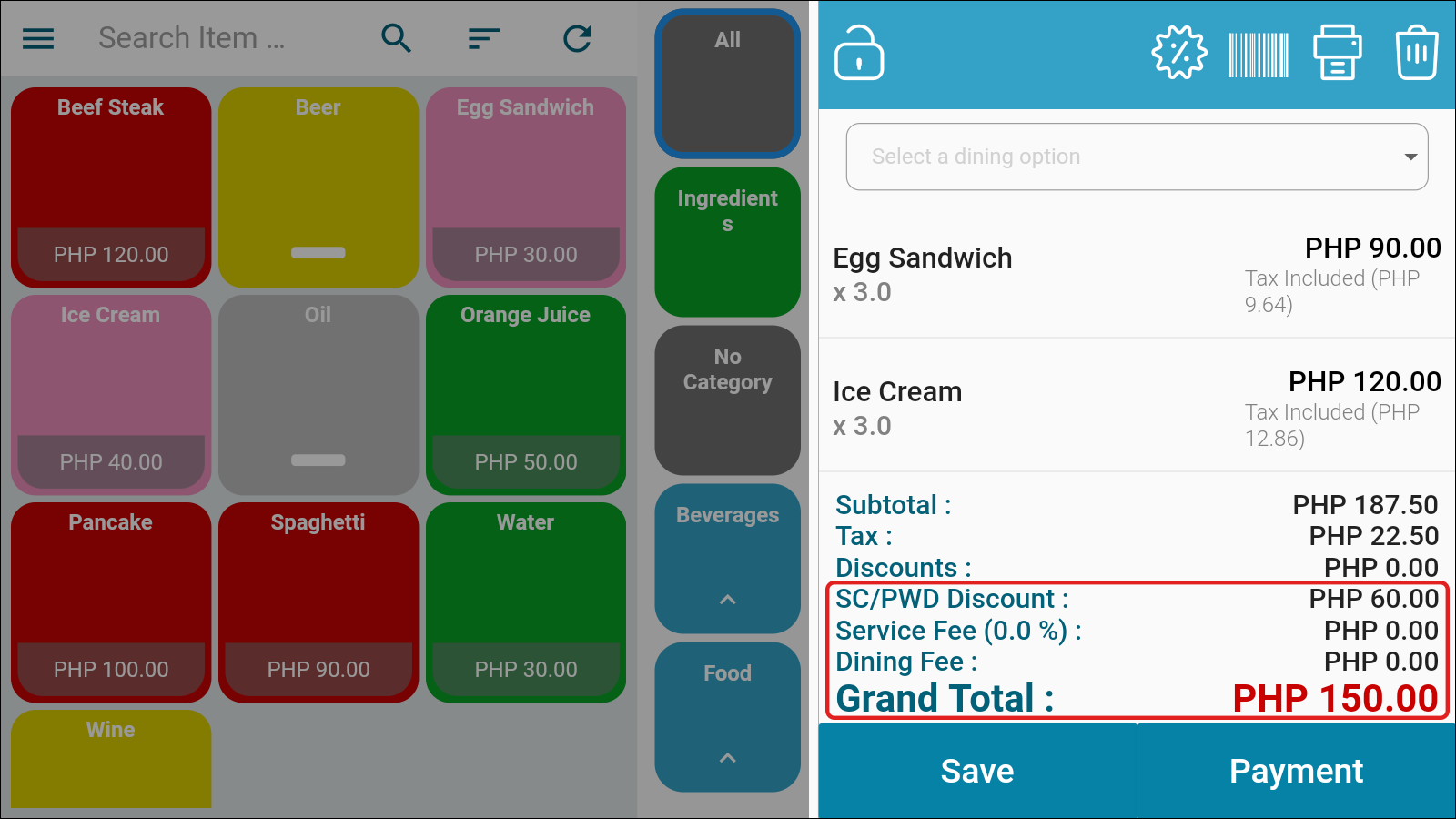Expand the Beverages category
The height and width of the screenshot is (819, 1456).
click(728, 559)
